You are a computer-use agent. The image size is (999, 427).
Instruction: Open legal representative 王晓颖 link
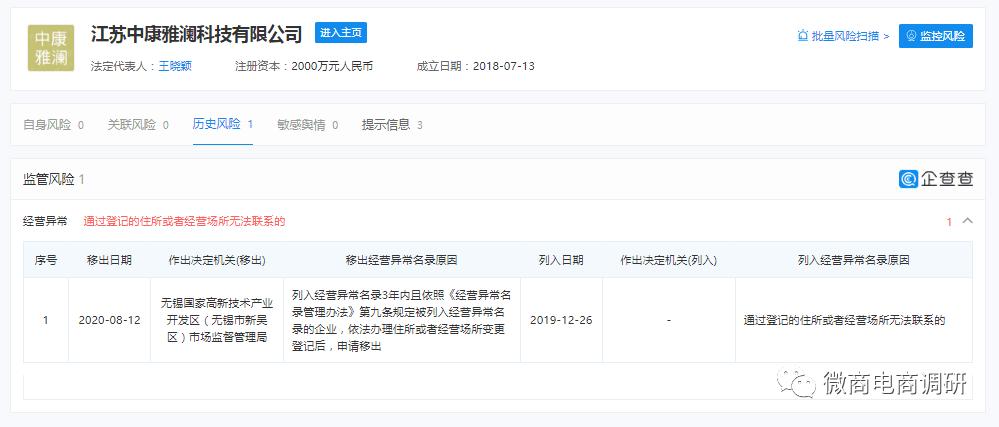tap(175, 66)
